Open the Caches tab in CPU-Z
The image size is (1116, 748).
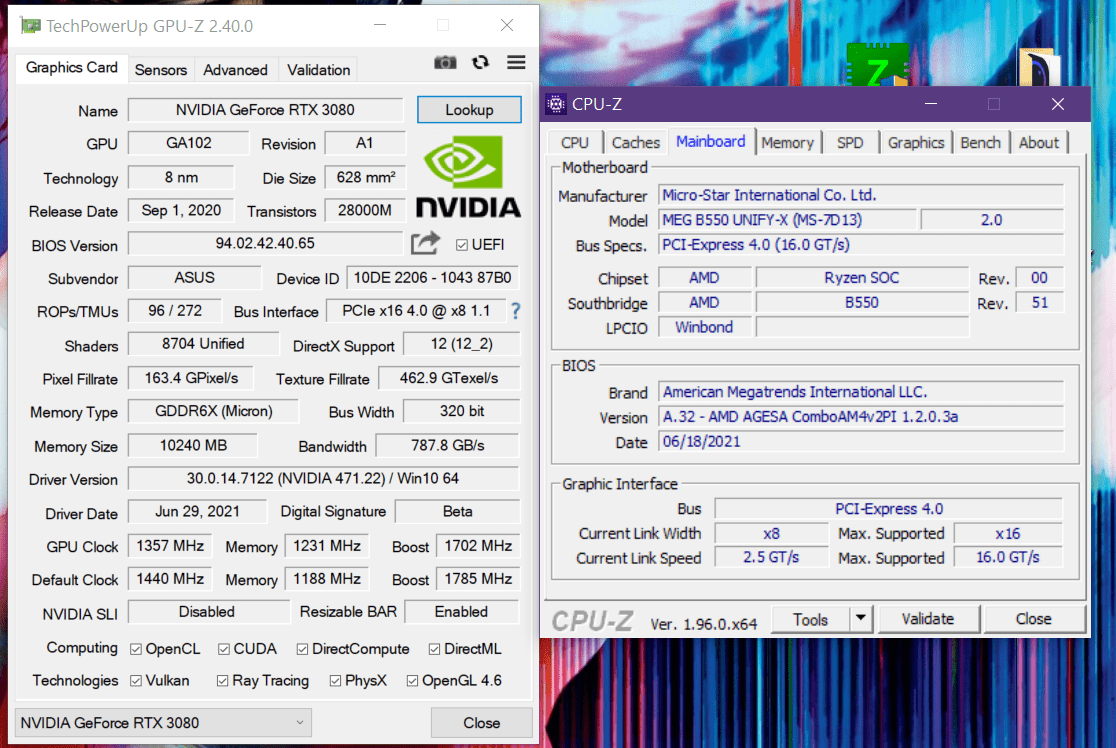636,142
